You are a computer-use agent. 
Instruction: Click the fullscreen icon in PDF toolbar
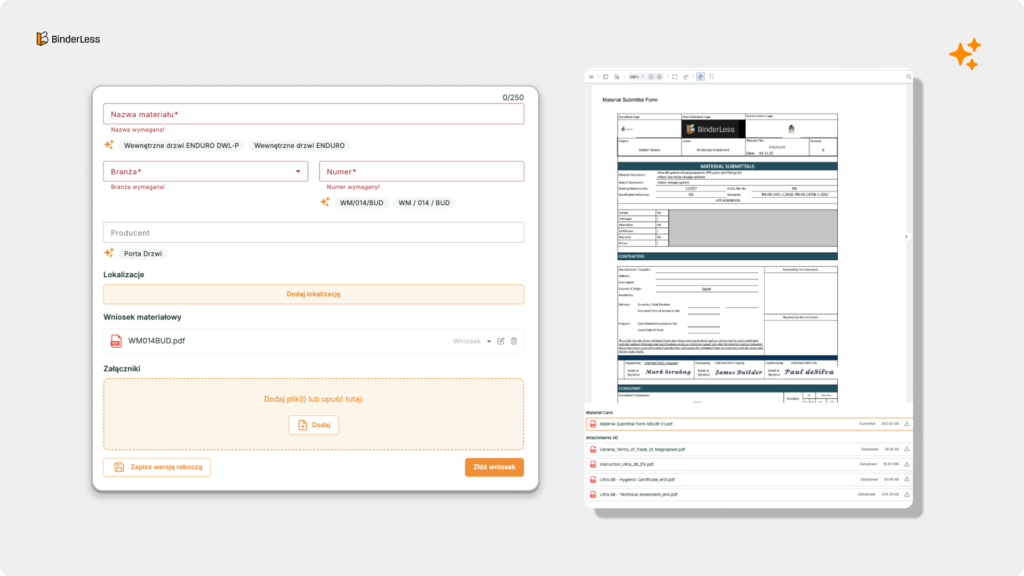click(x=675, y=76)
